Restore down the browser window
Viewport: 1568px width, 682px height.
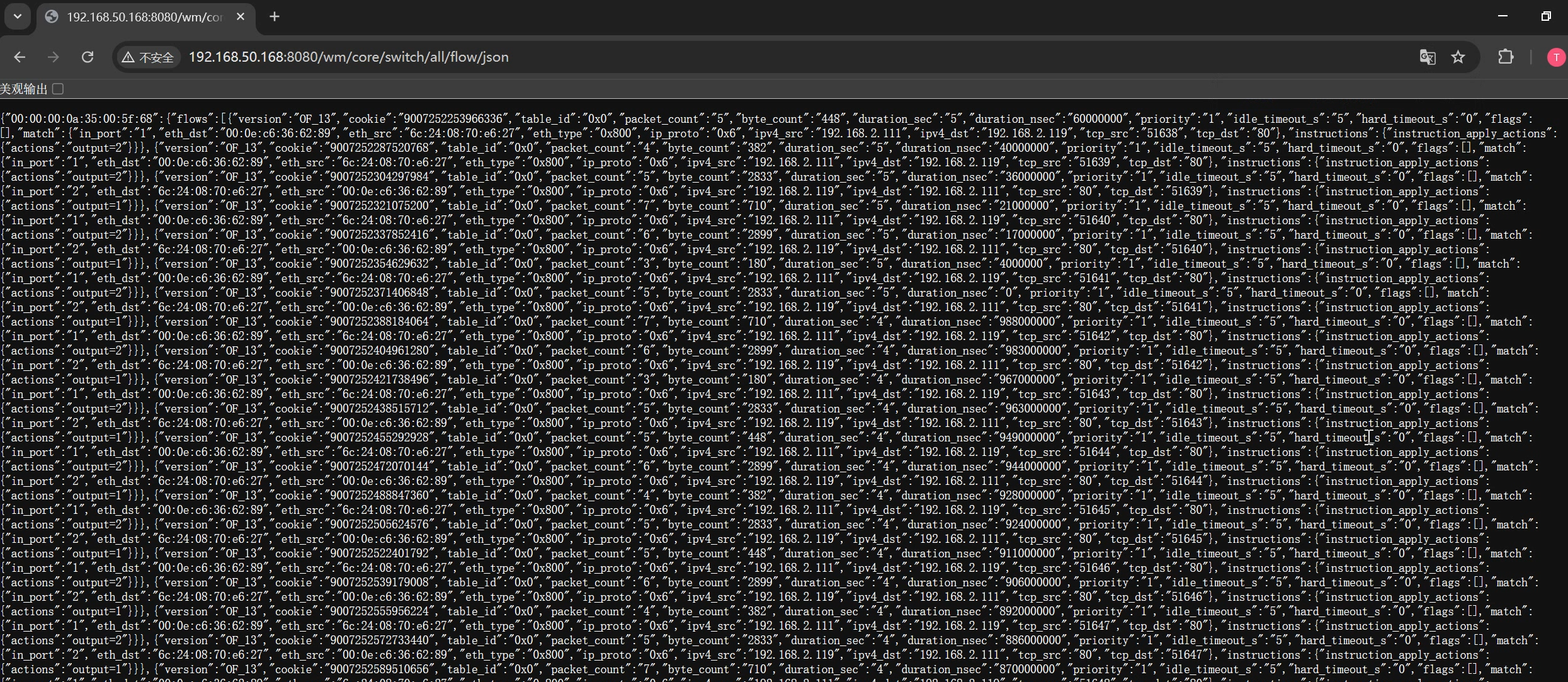tap(1546, 16)
